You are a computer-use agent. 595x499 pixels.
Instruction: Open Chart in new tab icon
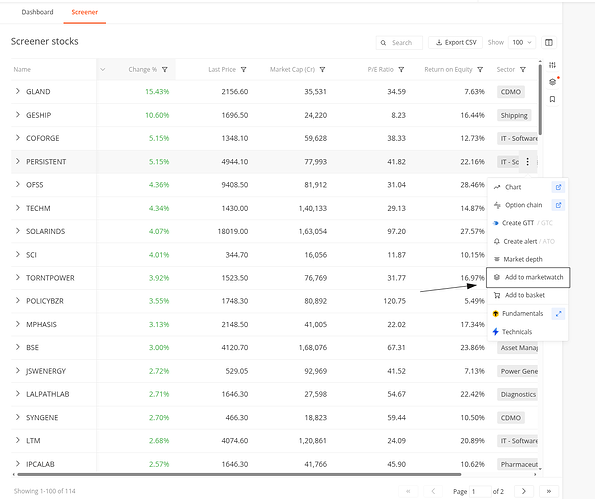pos(558,187)
